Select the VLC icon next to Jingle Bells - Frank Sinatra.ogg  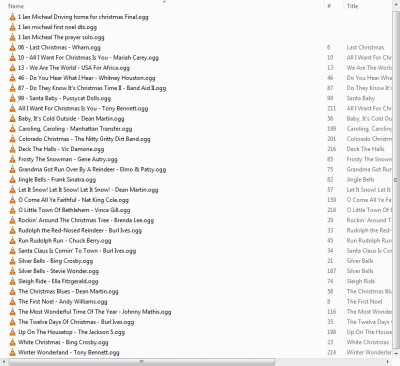pos(12,180)
